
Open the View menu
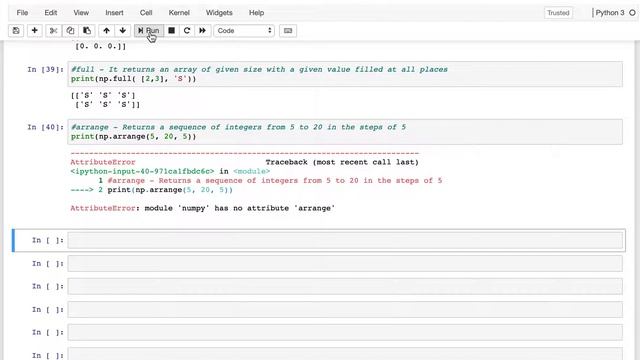point(81,13)
